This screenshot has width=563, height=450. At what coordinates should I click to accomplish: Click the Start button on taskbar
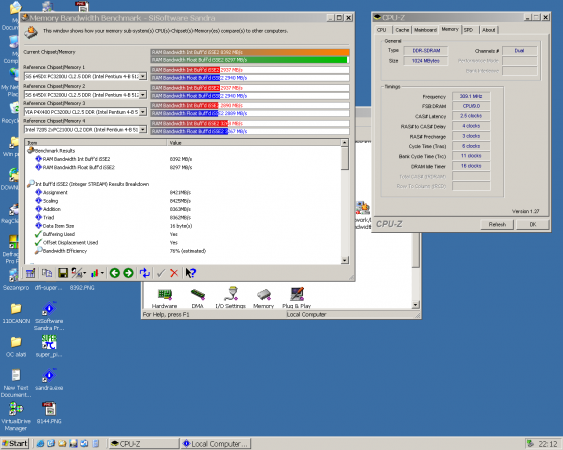(14, 444)
